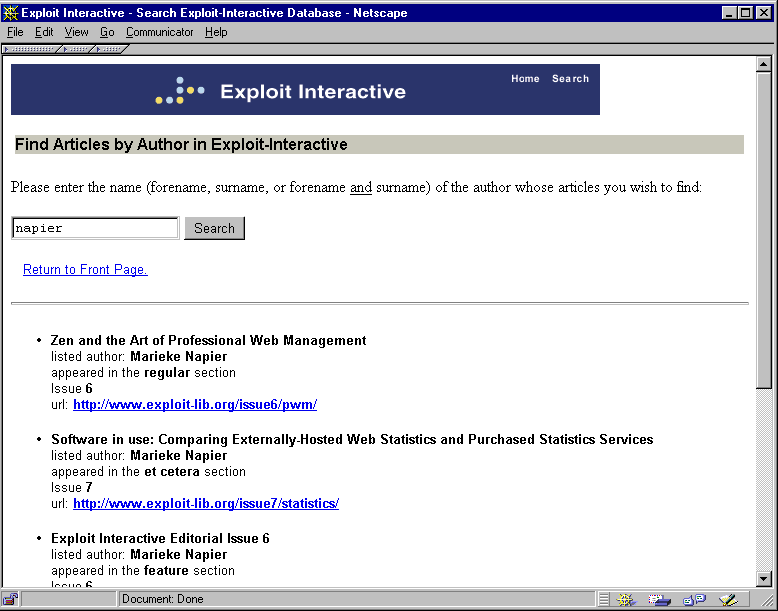The height and width of the screenshot is (611, 778).
Task: Click the Search link in banner
Action: (x=570, y=78)
